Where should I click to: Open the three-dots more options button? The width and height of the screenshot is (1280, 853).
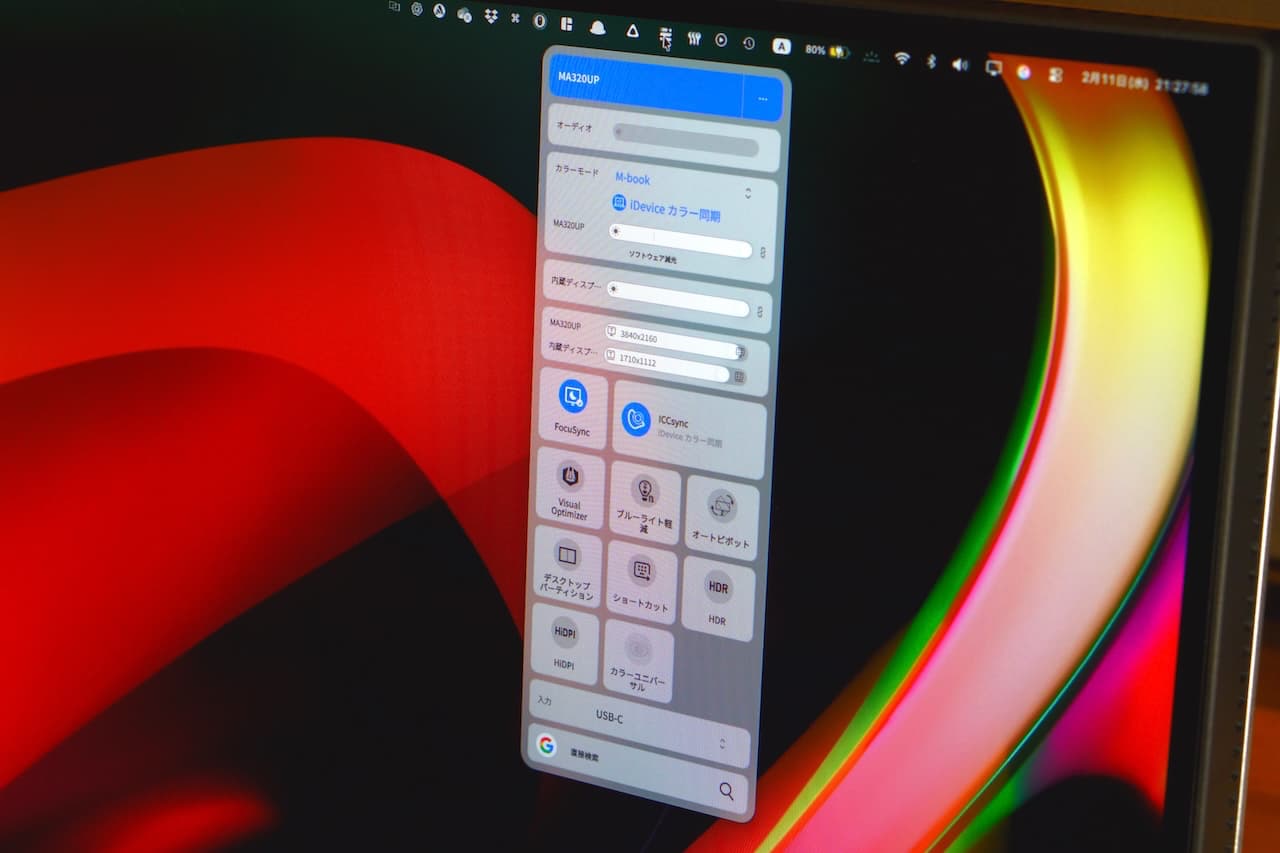point(763,99)
